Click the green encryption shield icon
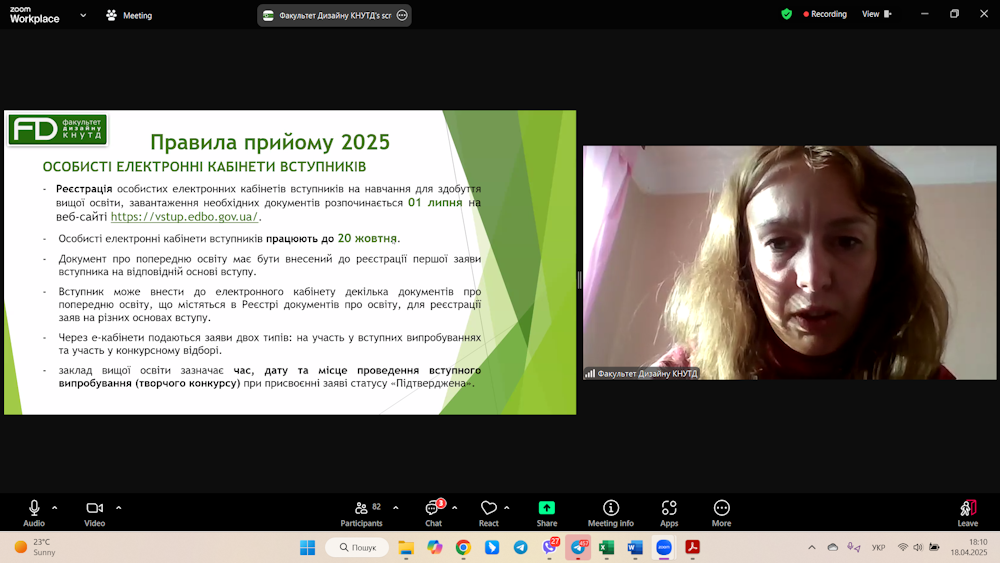Image resolution: width=1000 pixels, height=563 pixels. coord(786,14)
